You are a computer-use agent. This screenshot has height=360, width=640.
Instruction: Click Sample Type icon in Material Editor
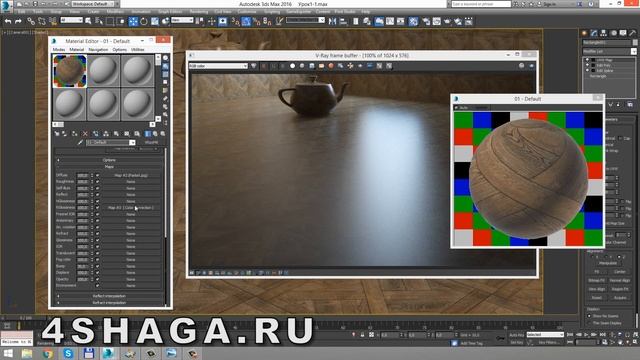point(165,58)
